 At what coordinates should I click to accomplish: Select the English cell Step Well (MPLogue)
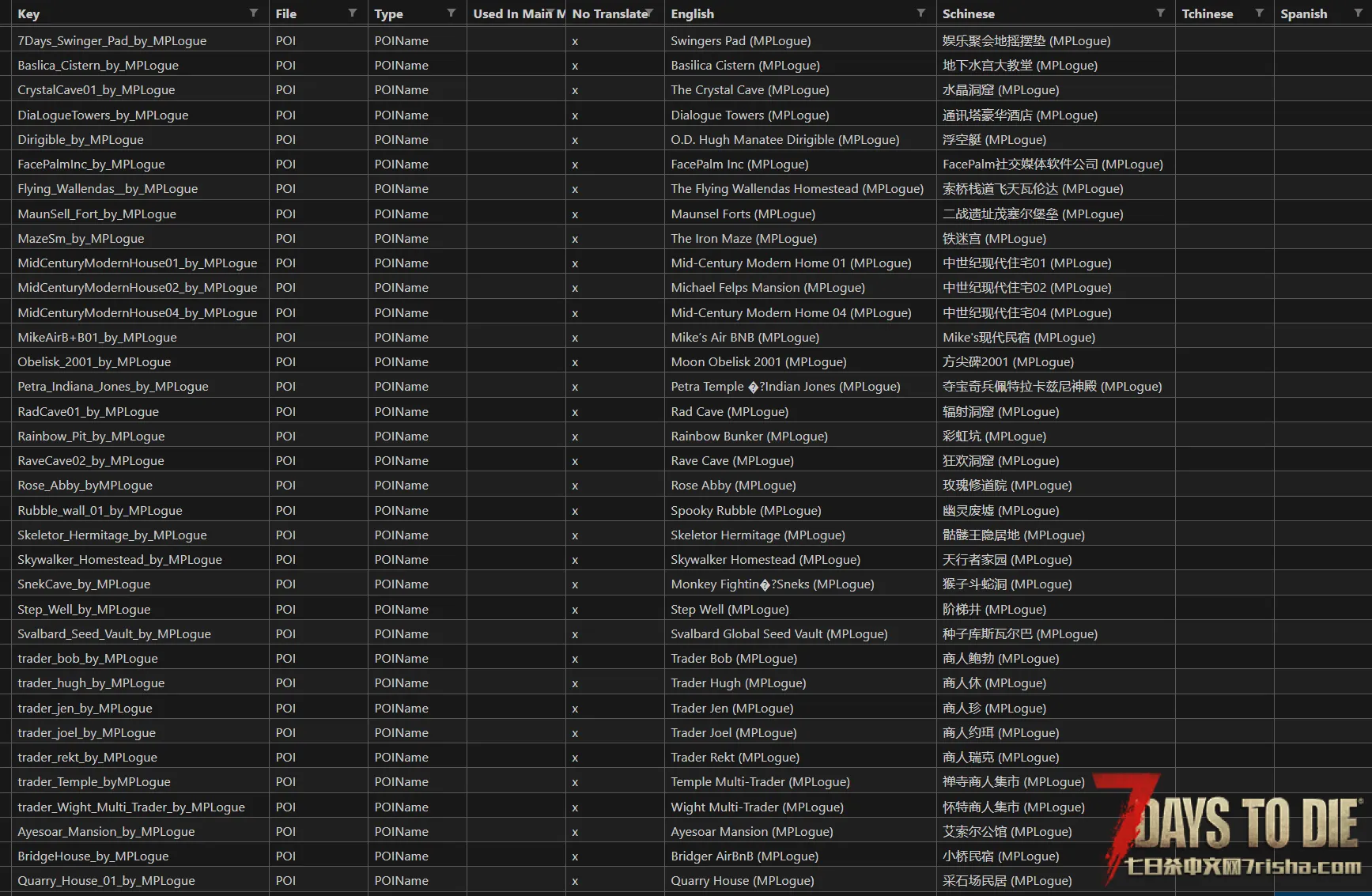click(x=800, y=609)
